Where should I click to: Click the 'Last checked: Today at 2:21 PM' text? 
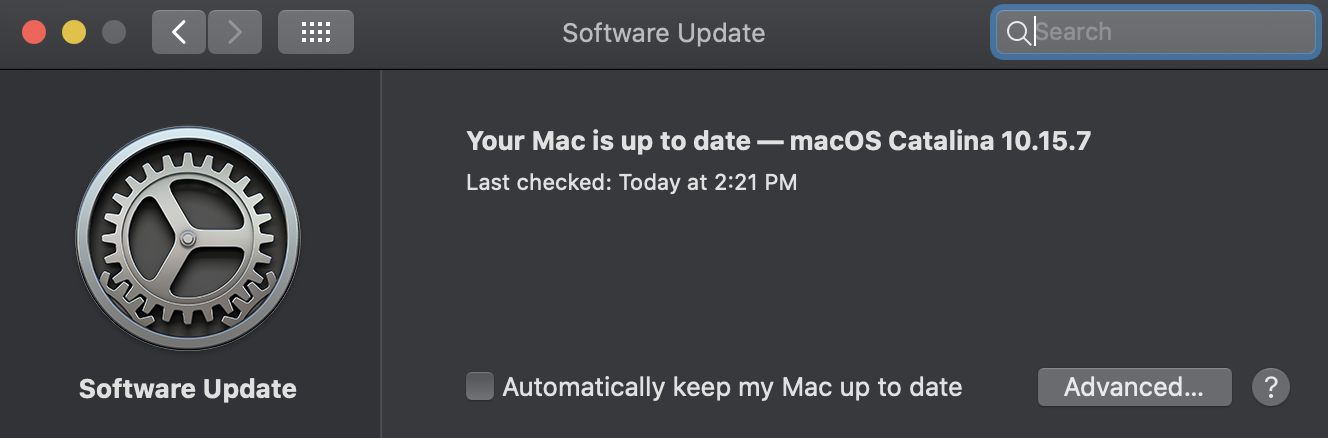[x=632, y=183]
